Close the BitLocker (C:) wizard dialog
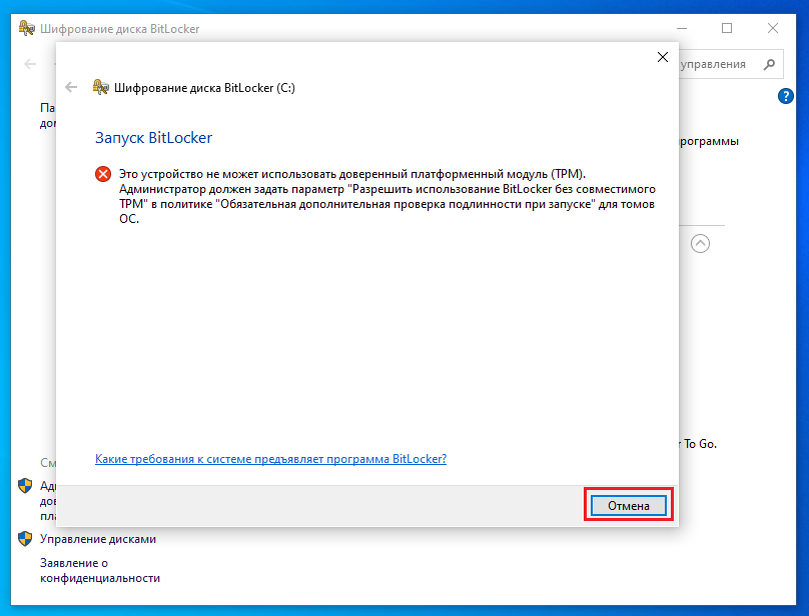809x616 pixels. coord(662,57)
